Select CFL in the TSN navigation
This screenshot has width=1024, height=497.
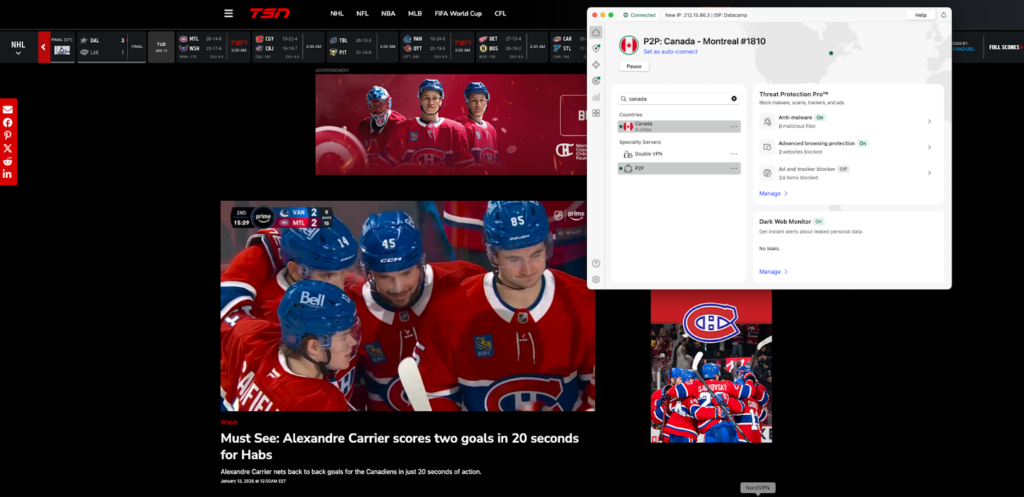click(500, 13)
